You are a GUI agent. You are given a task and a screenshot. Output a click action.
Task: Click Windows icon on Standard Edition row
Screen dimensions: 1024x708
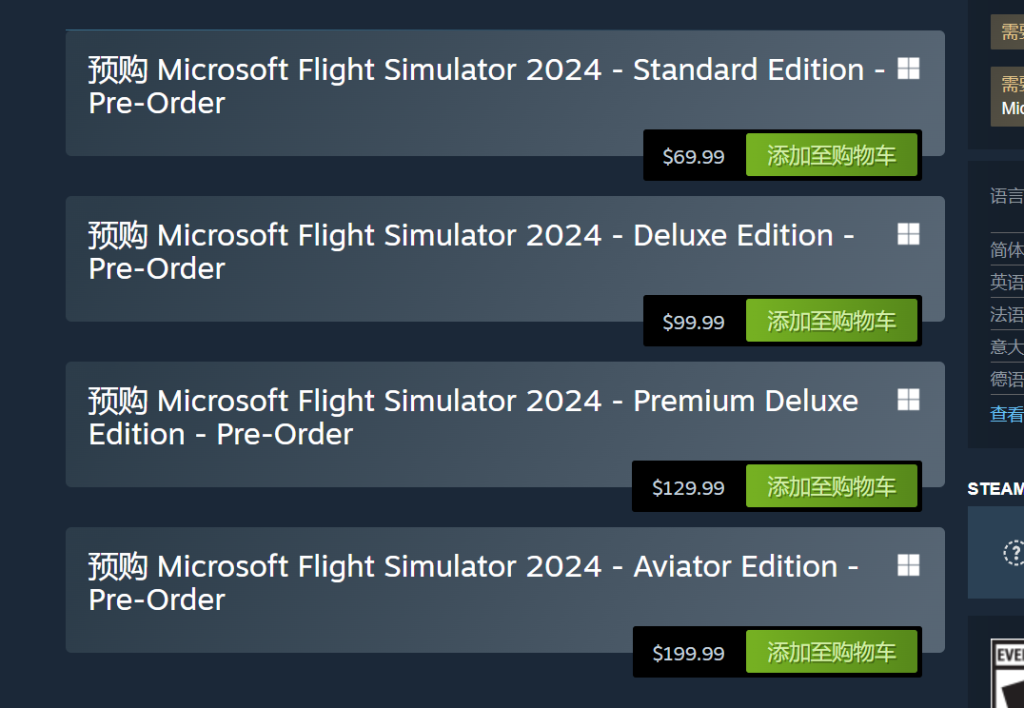(x=908, y=69)
